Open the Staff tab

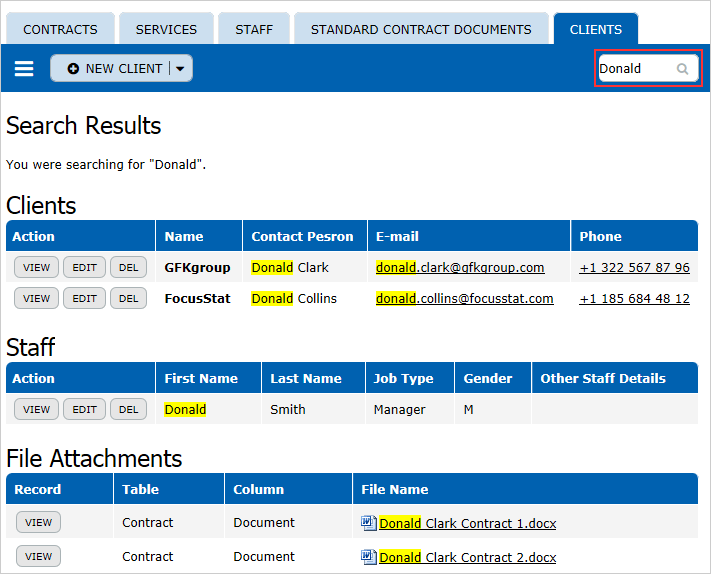point(254,29)
